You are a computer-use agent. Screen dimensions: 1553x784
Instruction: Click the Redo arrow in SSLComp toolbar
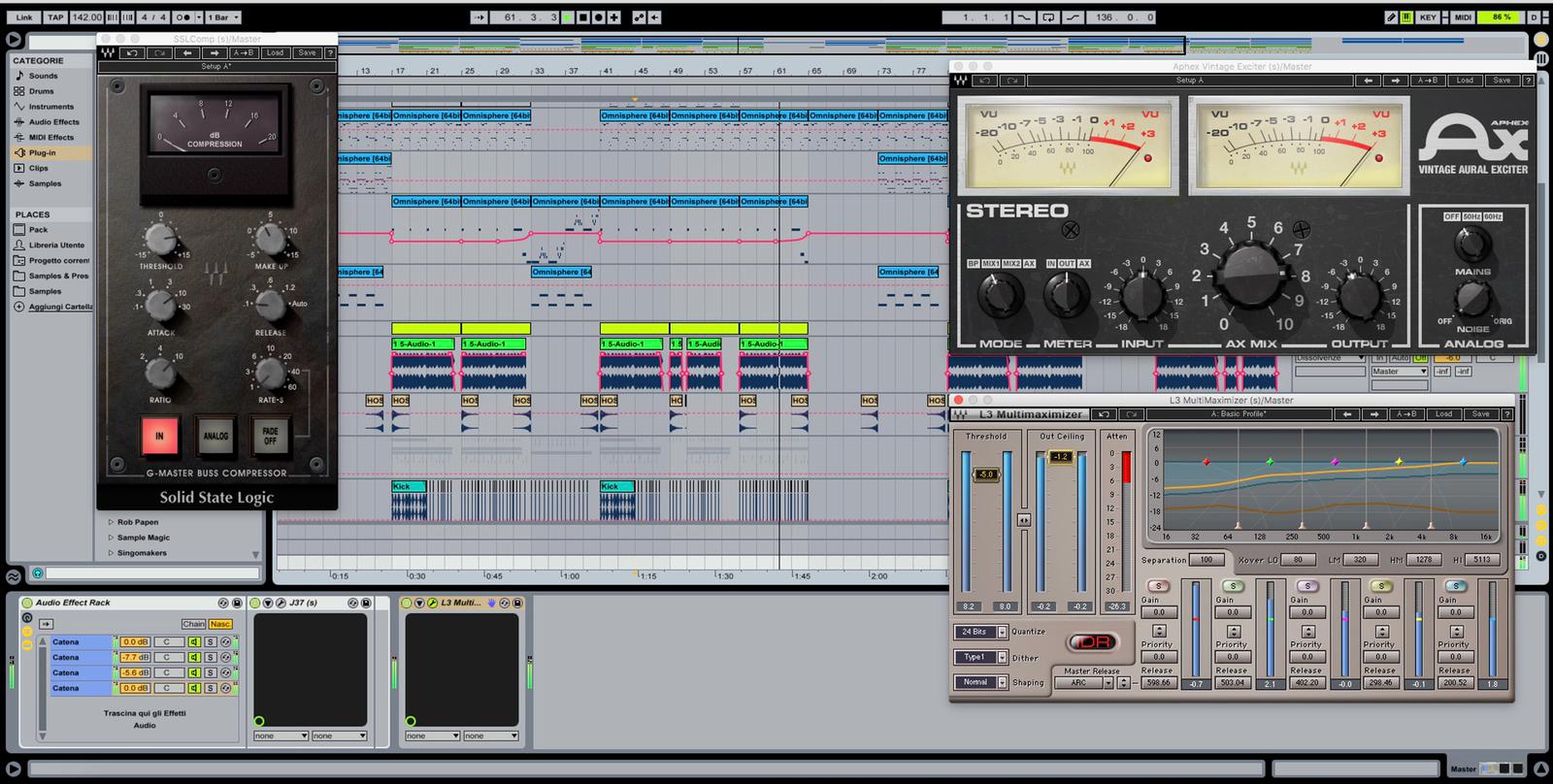point(161,52)
